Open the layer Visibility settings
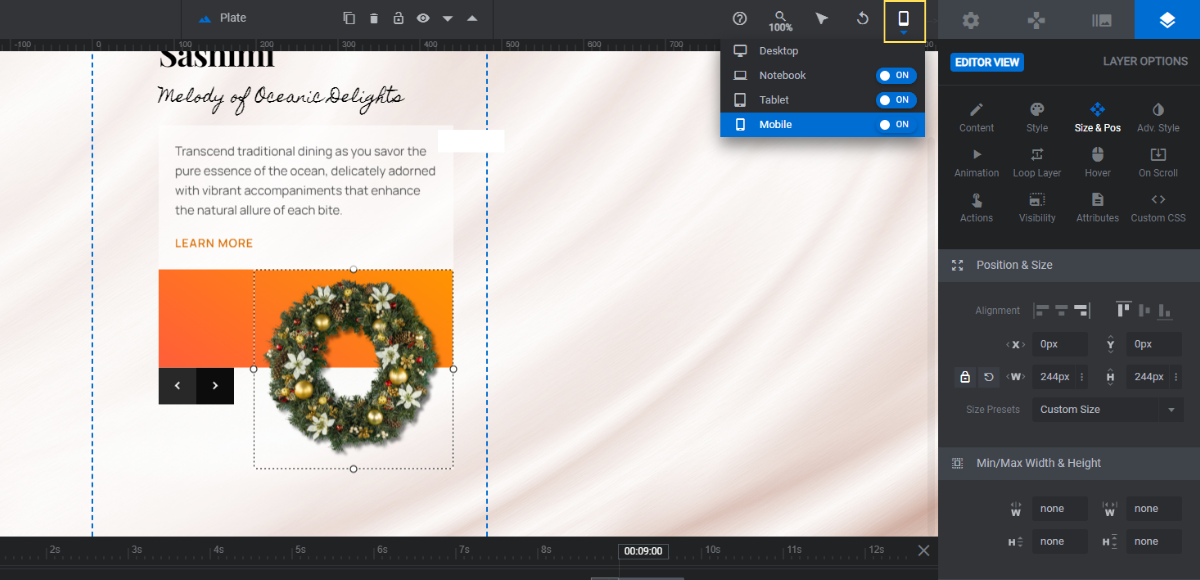Viewport: 1200px width, 580px height. (x=1037, y=207)
